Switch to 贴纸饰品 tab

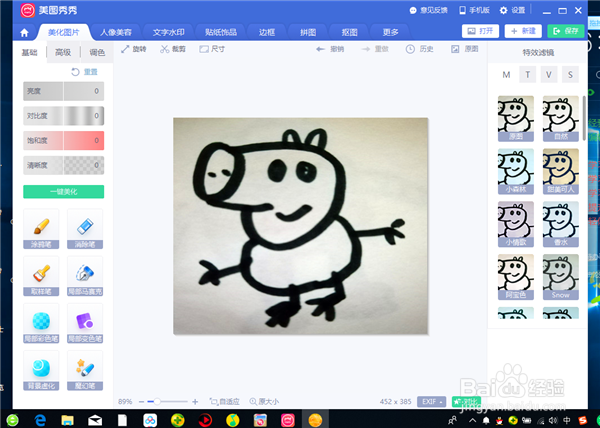pyautogui.click(x=221, y=33)
